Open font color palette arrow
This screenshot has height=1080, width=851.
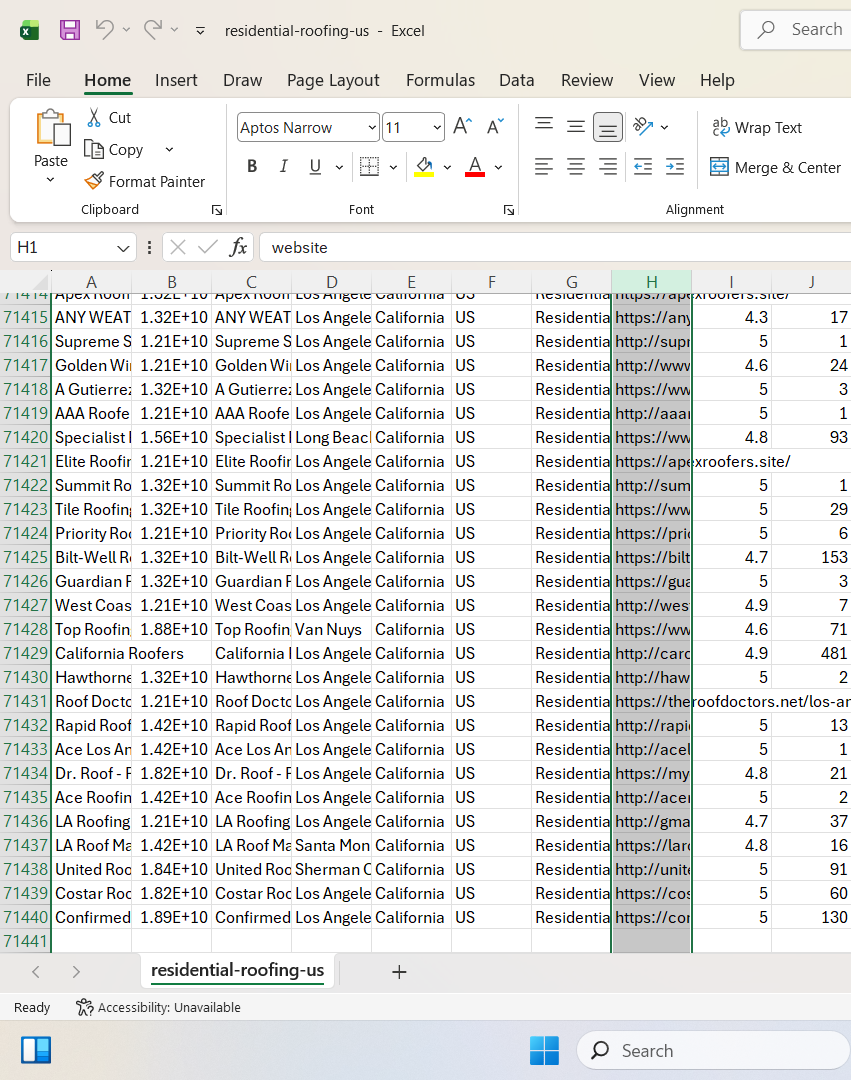tap(498, 167)
